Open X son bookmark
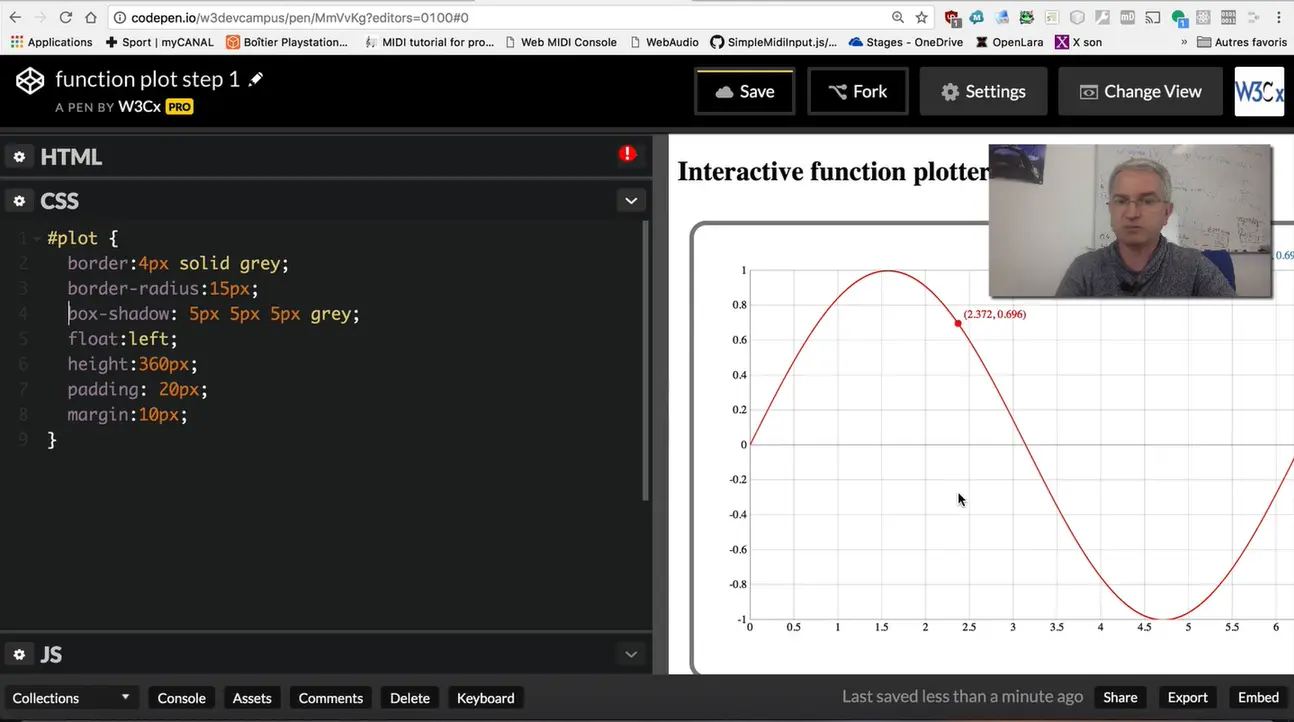 [x=1078, y=42]
